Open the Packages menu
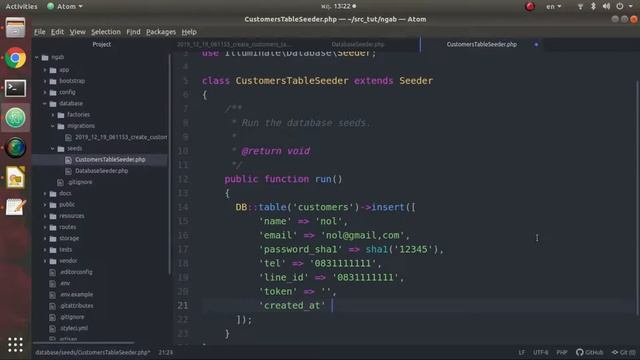640x360 pixels. [x=161, y=32]
